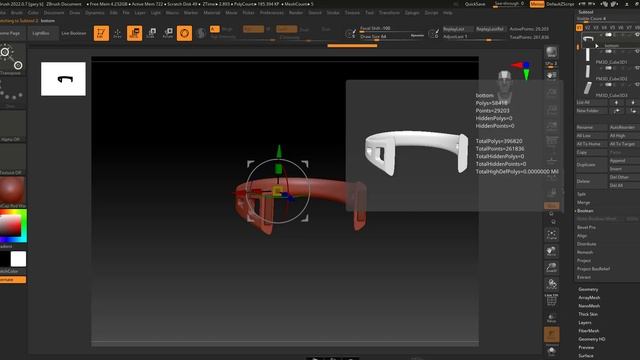The image size is (640, 360).
Task: Activate the Move gizmo icon
Action: (x=134, y=33)
